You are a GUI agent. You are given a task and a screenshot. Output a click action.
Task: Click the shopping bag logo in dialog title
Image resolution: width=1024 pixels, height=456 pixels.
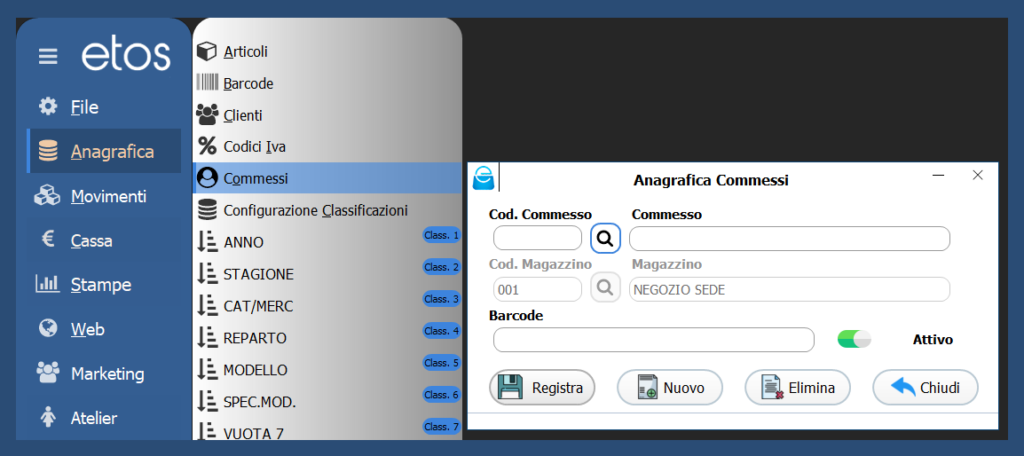click(484, 178)
